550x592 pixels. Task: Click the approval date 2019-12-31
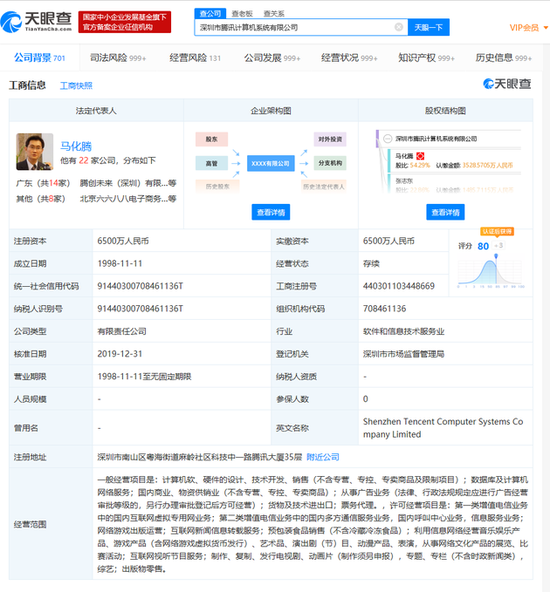[120, 354]
